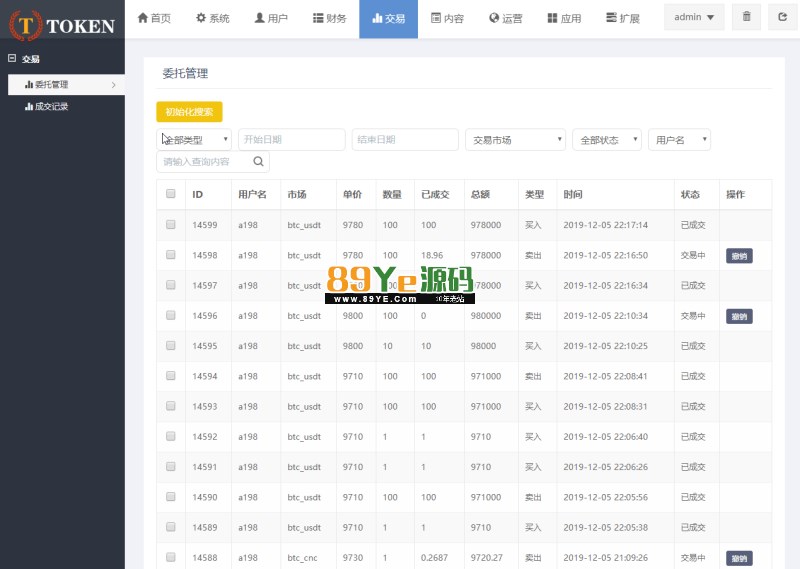The height and width of the screenshot is (569, 800).
Task: Click the time 2019-12-05 21:09:26
Action: [606, 558]
